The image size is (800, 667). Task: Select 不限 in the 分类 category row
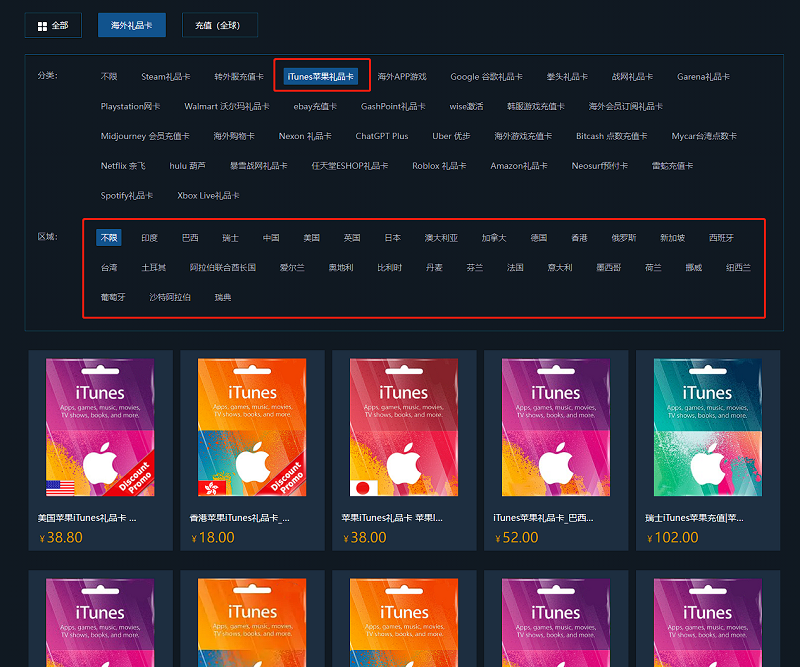coord(109,77)
